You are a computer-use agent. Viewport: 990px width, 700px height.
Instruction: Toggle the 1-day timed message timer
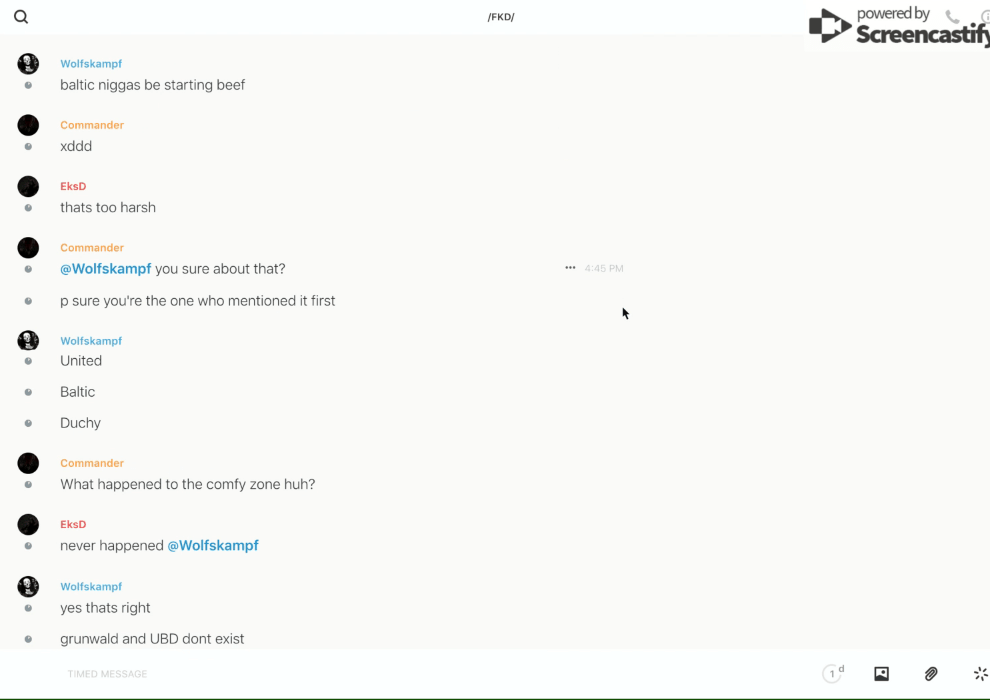pos(832,674)
